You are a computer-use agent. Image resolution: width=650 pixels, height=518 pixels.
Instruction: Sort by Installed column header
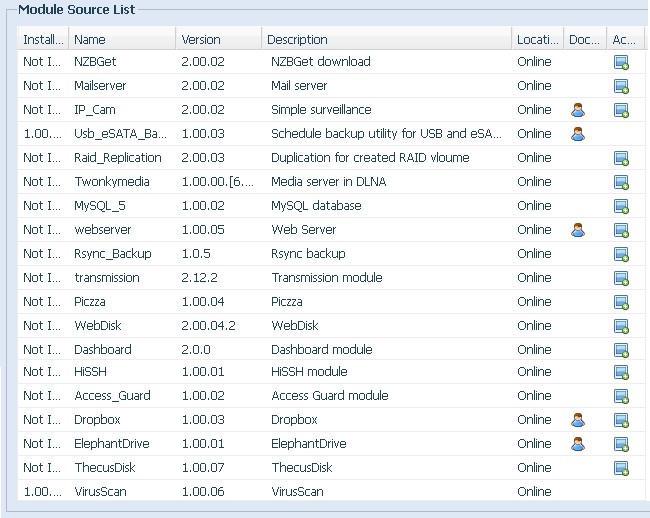click(43, 39)
